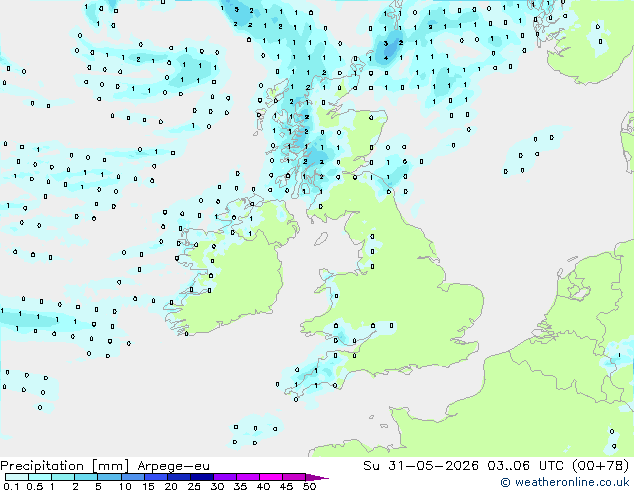Image resolution: width=634 pixels, height=490 pixels.
Task: Select the 1–2 mm legend color box
Action: pos(63,477)
